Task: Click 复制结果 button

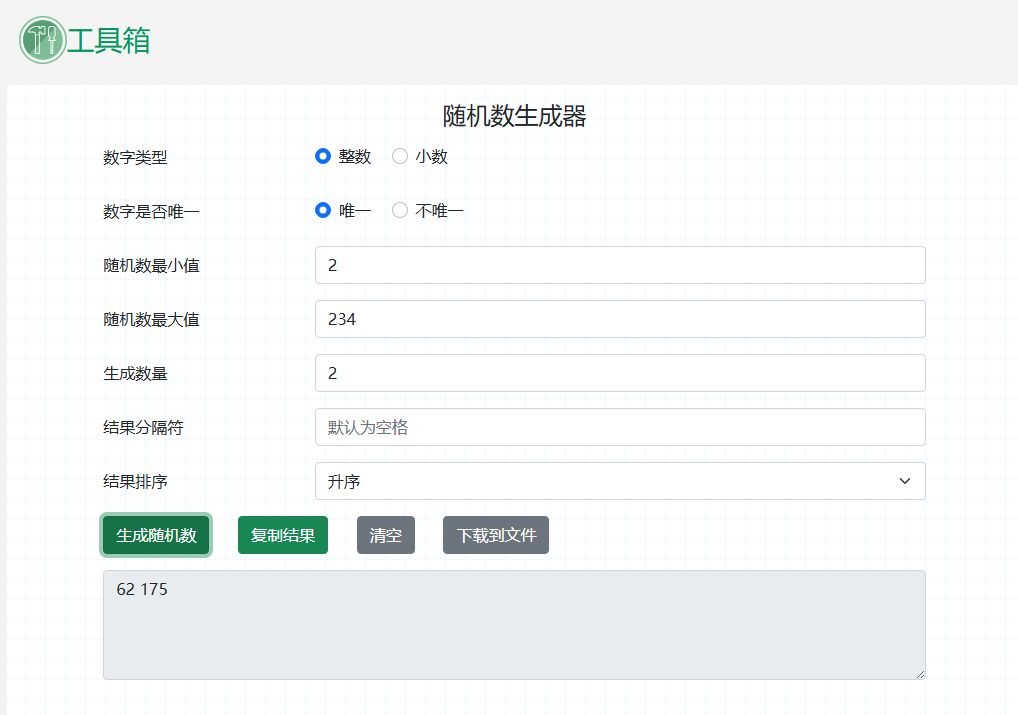Action: pos(282,535)
